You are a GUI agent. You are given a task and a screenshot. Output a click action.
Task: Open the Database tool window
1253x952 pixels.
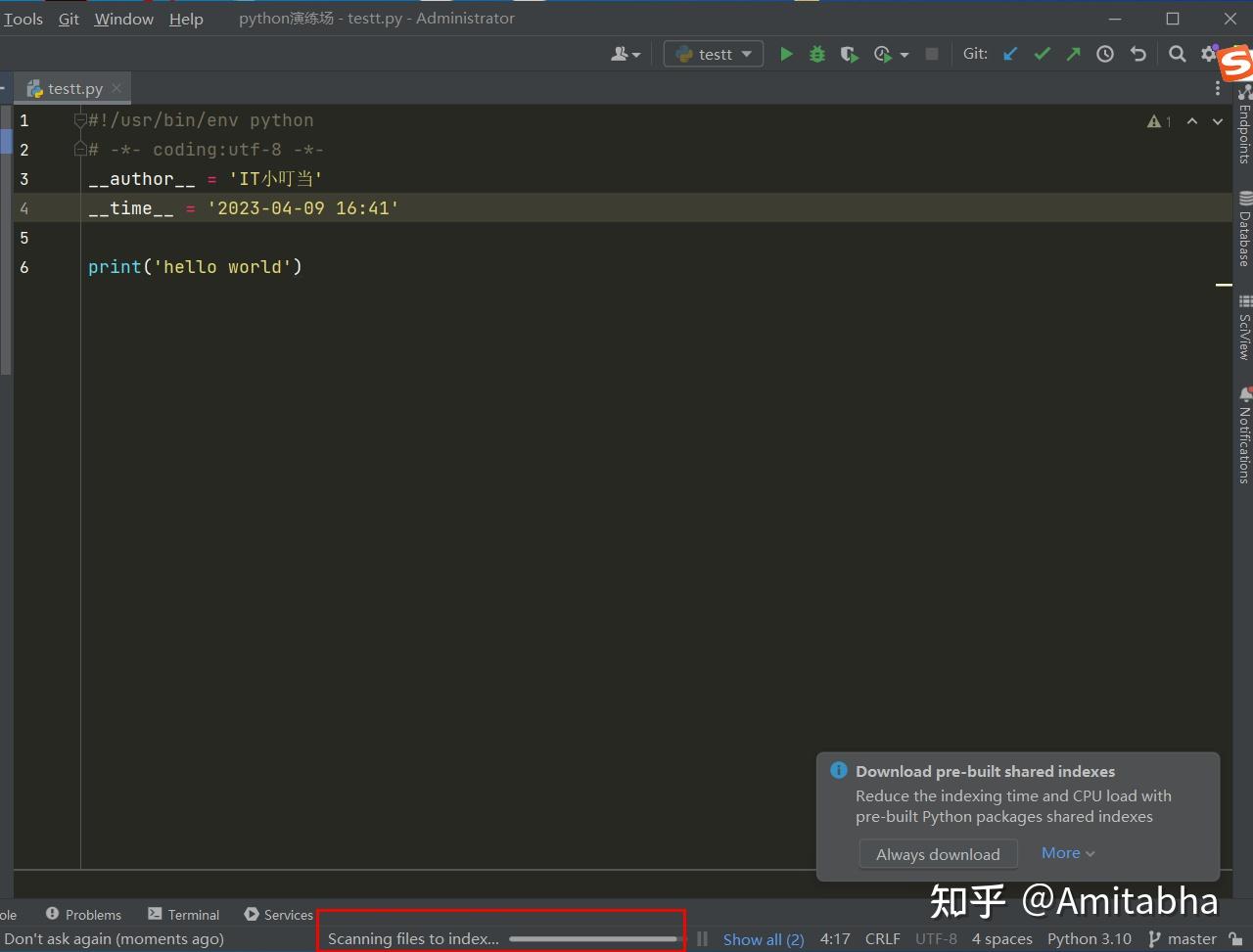1241,232
